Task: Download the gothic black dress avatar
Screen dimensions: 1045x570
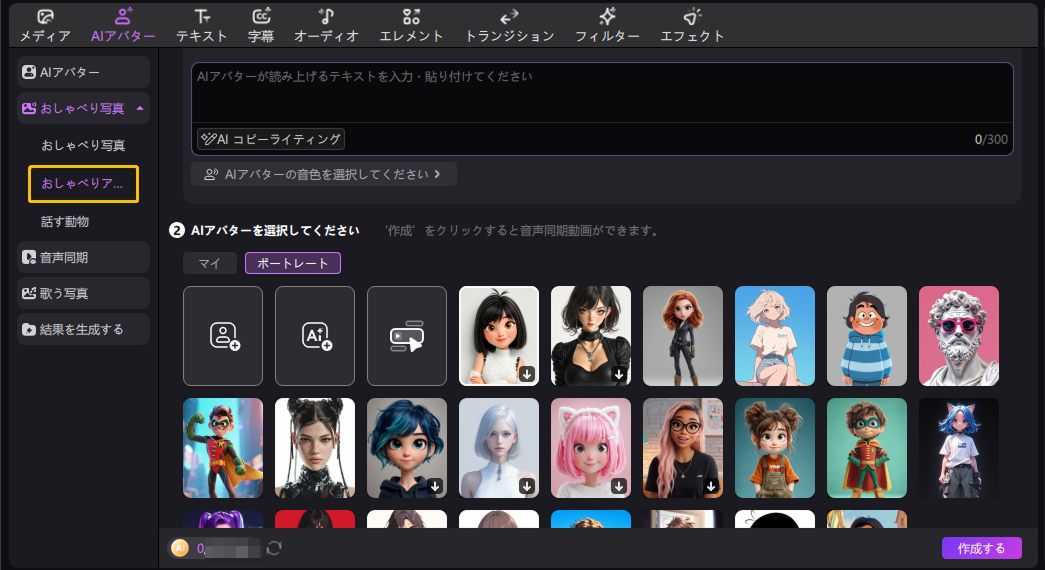Action: 619,374
